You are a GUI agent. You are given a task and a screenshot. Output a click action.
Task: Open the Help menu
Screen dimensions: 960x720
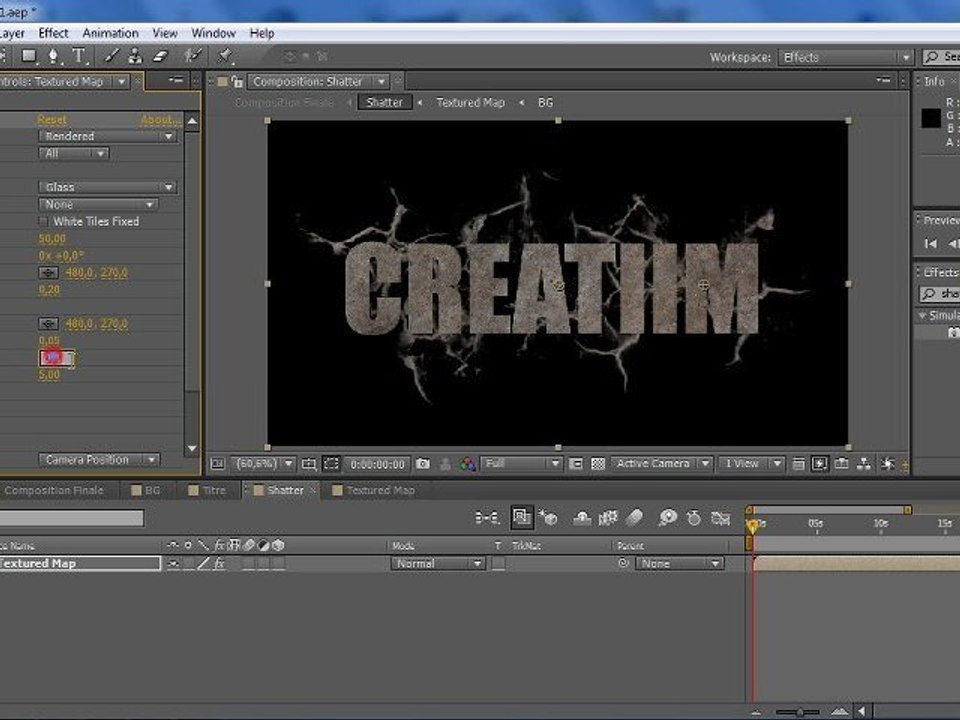click(261, 33)
